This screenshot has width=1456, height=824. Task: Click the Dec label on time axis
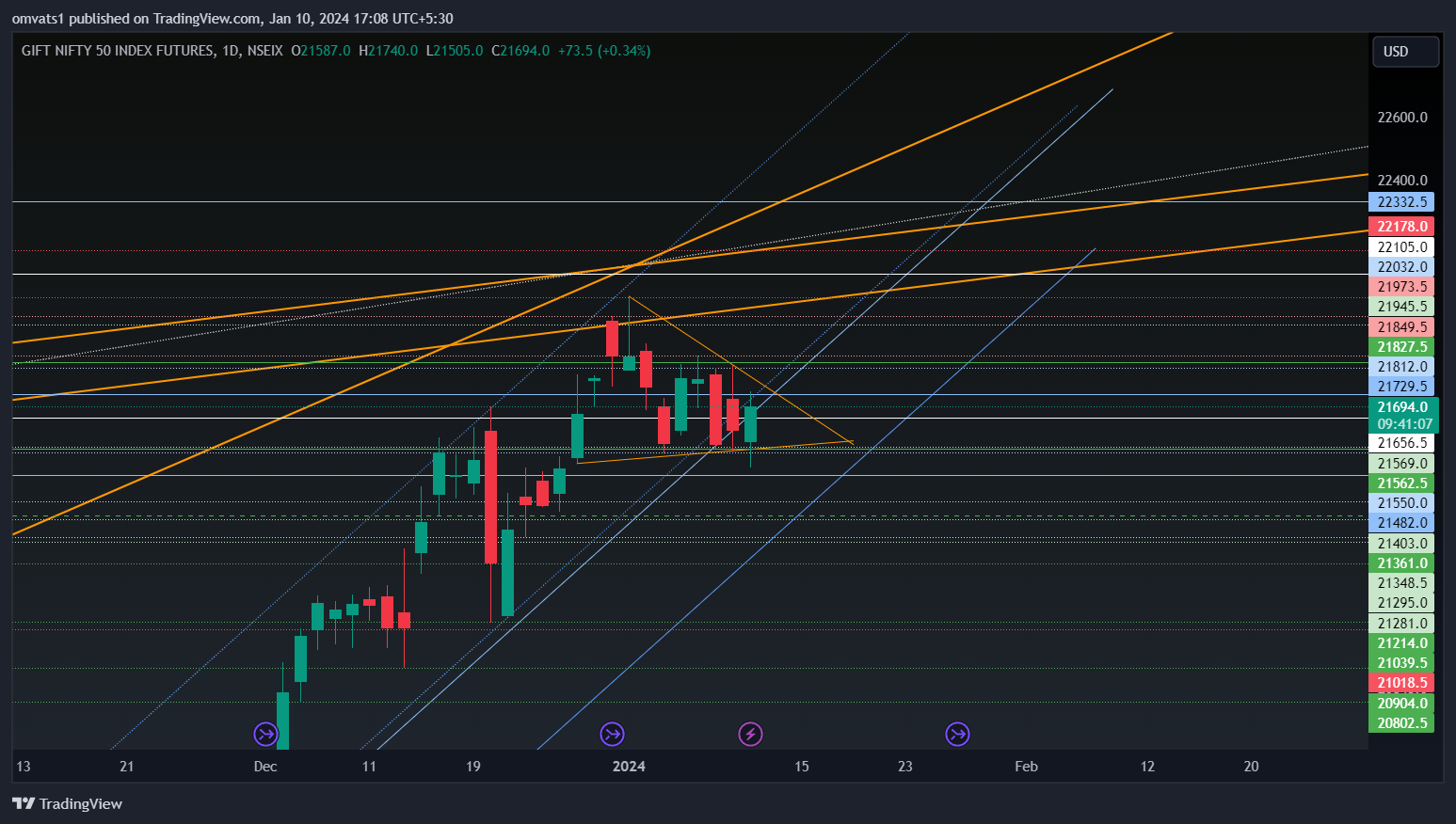[265, 767]
